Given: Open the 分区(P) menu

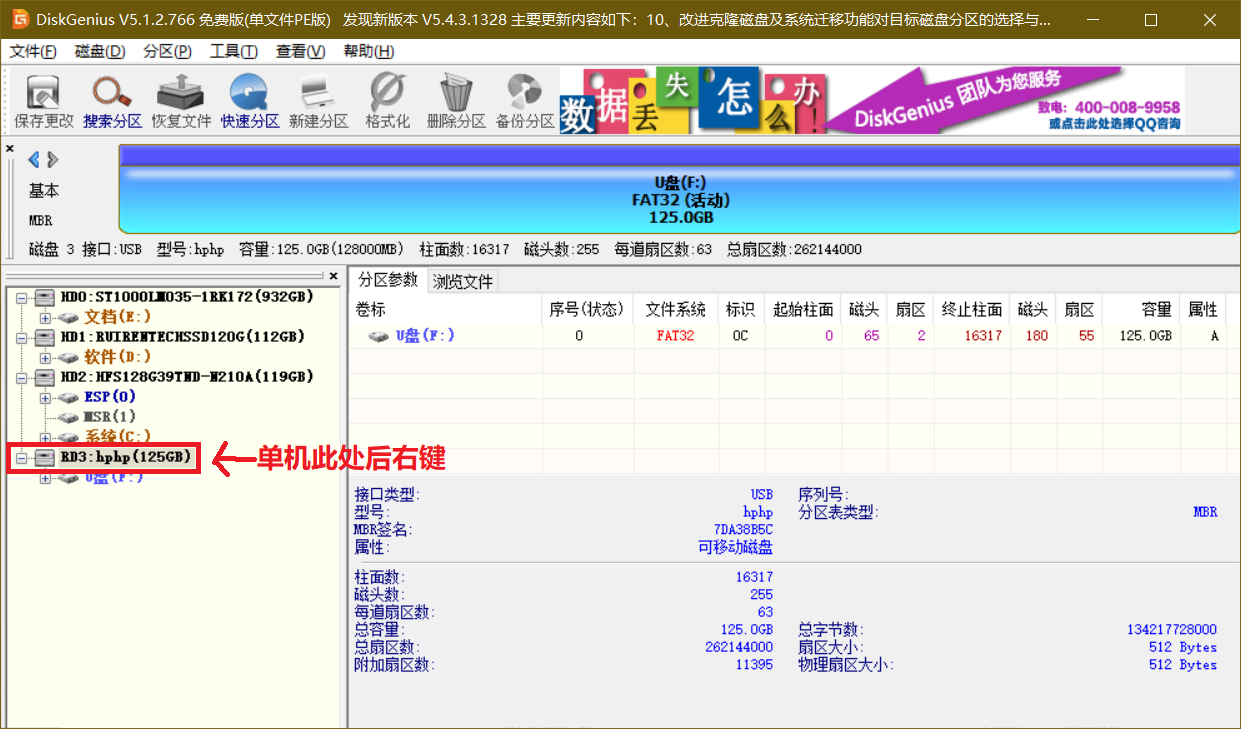Looking at the screenshot, I should click(167, 52).
